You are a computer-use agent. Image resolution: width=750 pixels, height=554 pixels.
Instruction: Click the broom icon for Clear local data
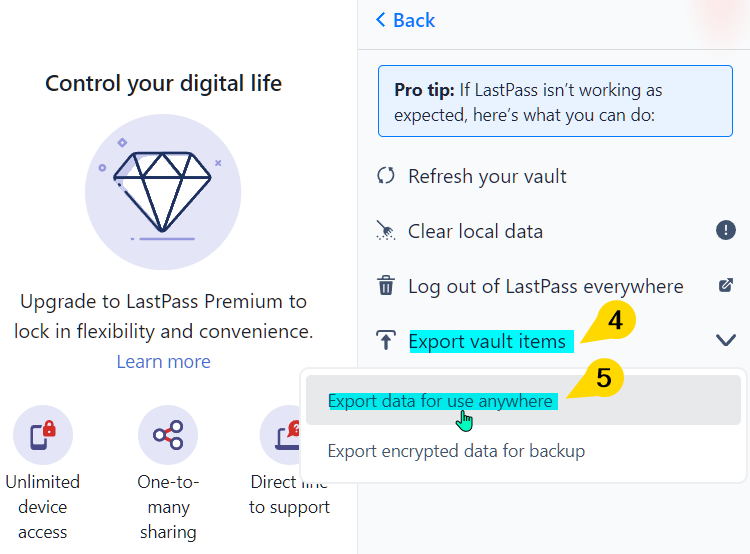[386, 231]
